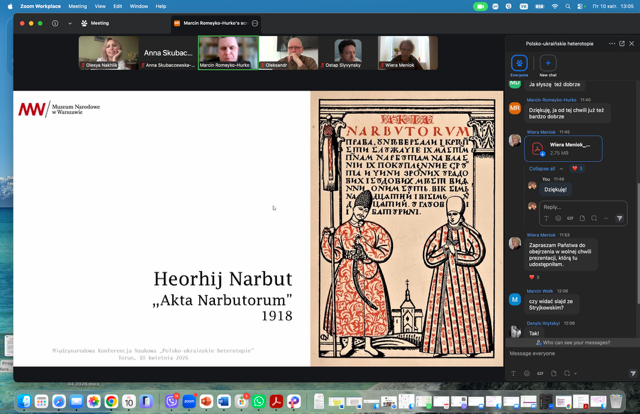Click the emoji icon in the bottom message toolbar
Viewport: 640px width, 414px height.
tap(527, 374)
